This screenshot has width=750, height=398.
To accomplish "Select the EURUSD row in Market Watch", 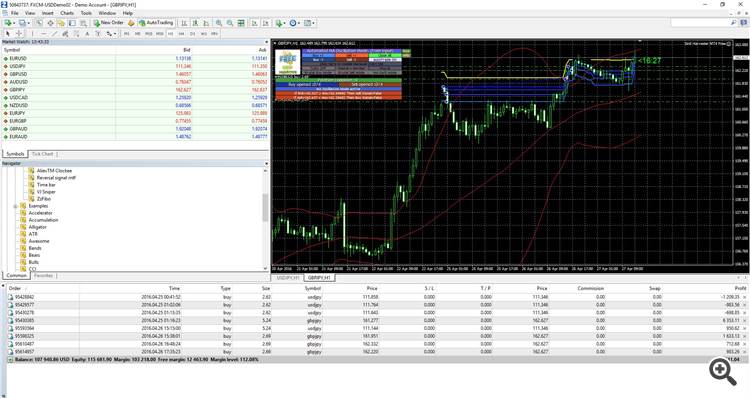I will 135,58.
